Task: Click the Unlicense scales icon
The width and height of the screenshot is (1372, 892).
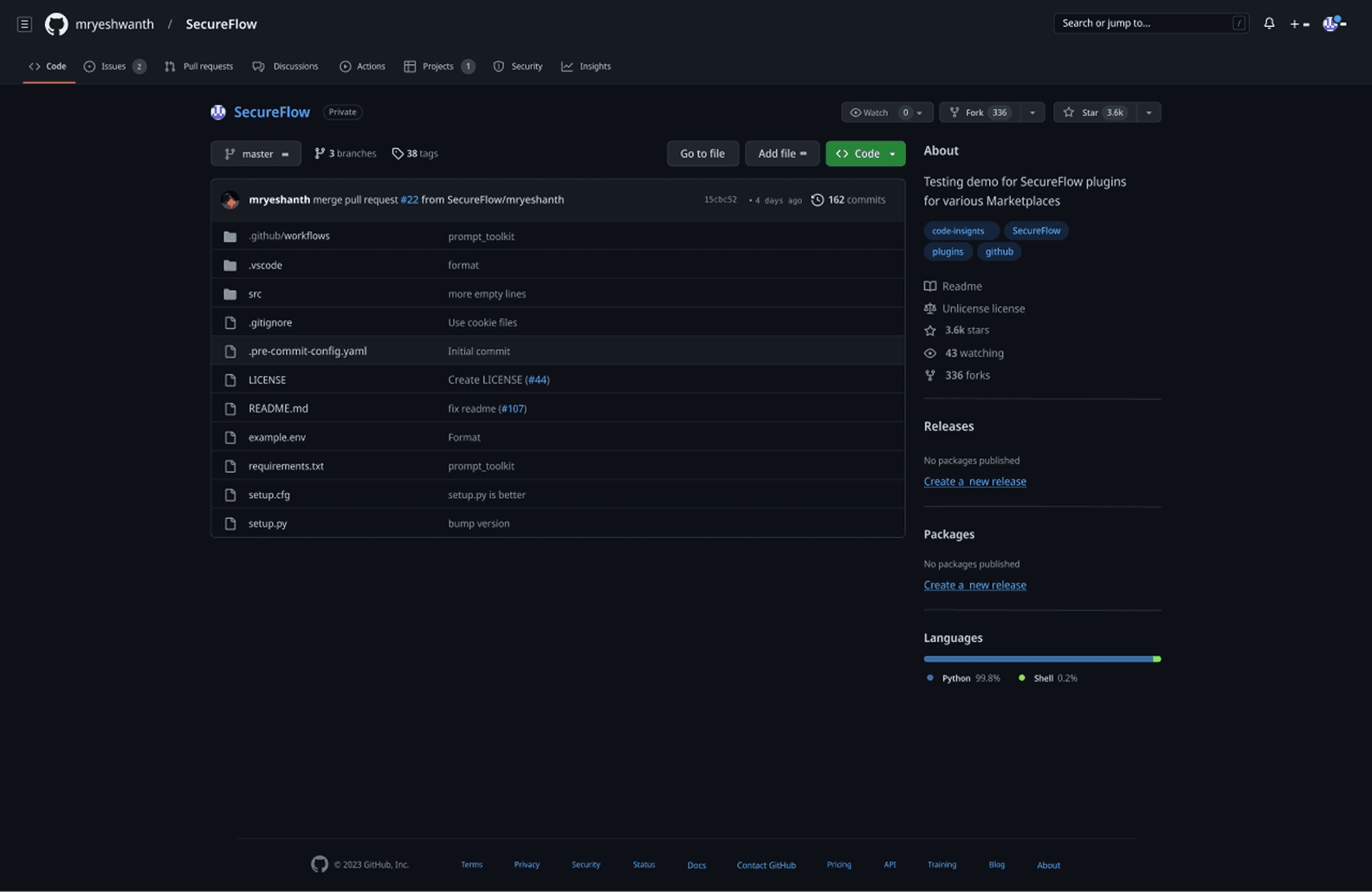Action: pyautogui.click(x=930, y=308)
